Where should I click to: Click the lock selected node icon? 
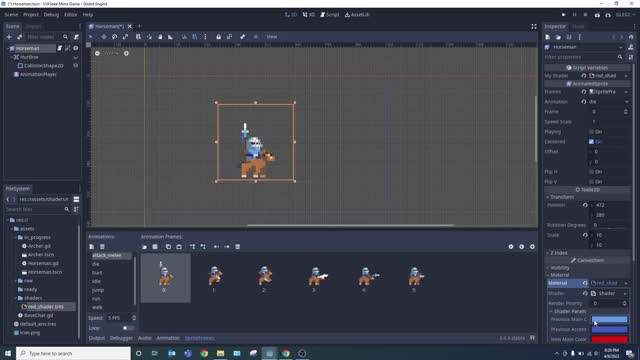click(218, 37)
